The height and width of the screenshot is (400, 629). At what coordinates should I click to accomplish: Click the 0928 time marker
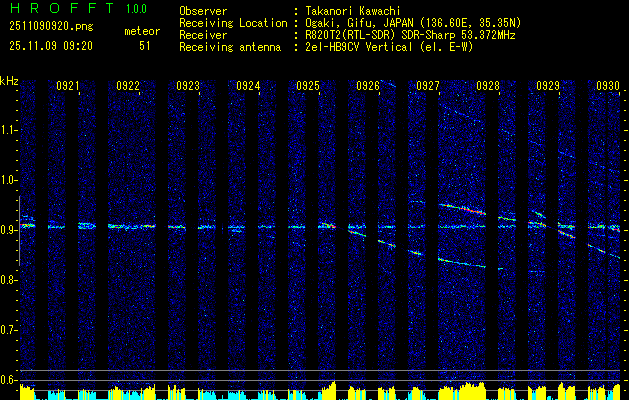pos(488,86)
